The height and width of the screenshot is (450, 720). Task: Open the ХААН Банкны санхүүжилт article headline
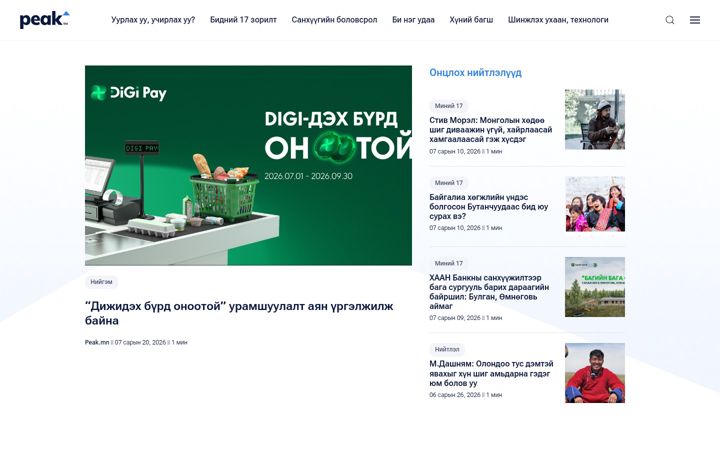(x=489, y=292)
